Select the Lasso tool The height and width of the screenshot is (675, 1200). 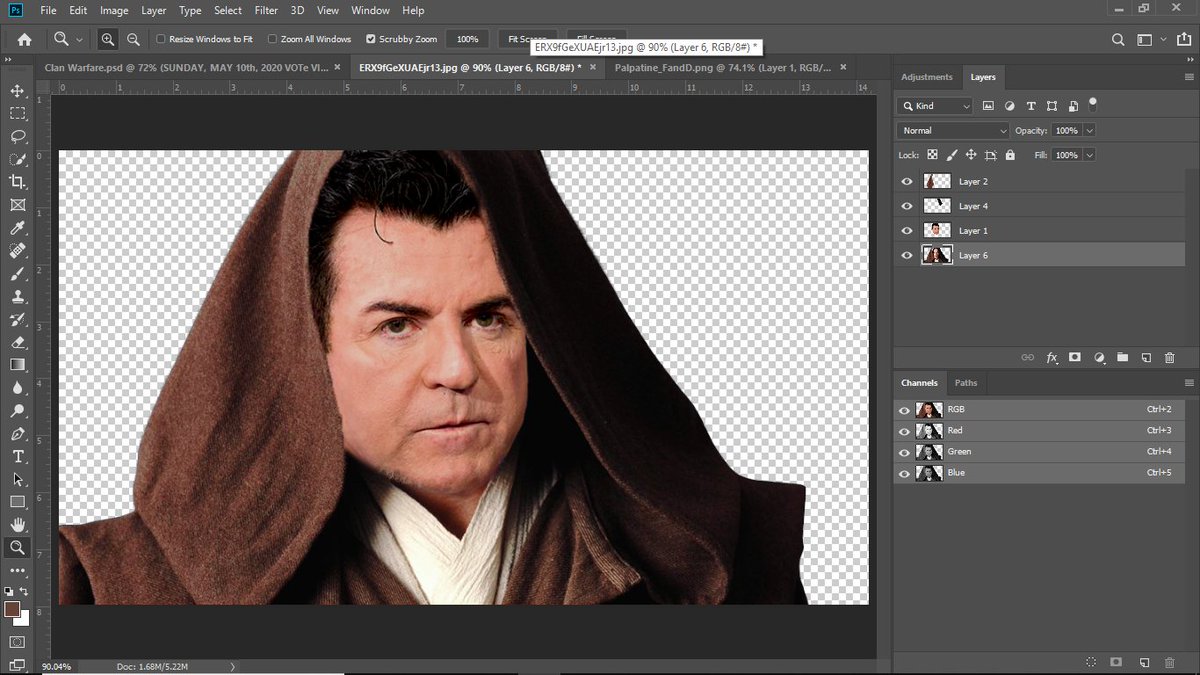tap(17, 136)
